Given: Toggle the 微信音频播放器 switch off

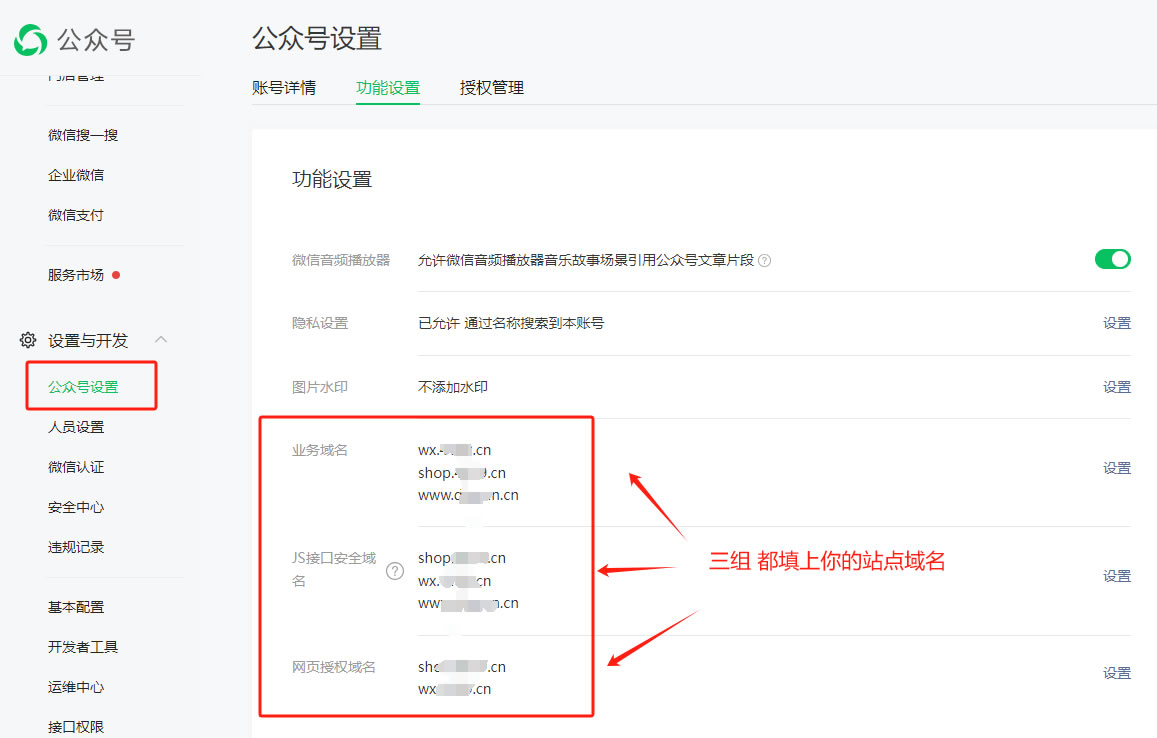Looking at the screenshot, I should tap(1112, 259).
